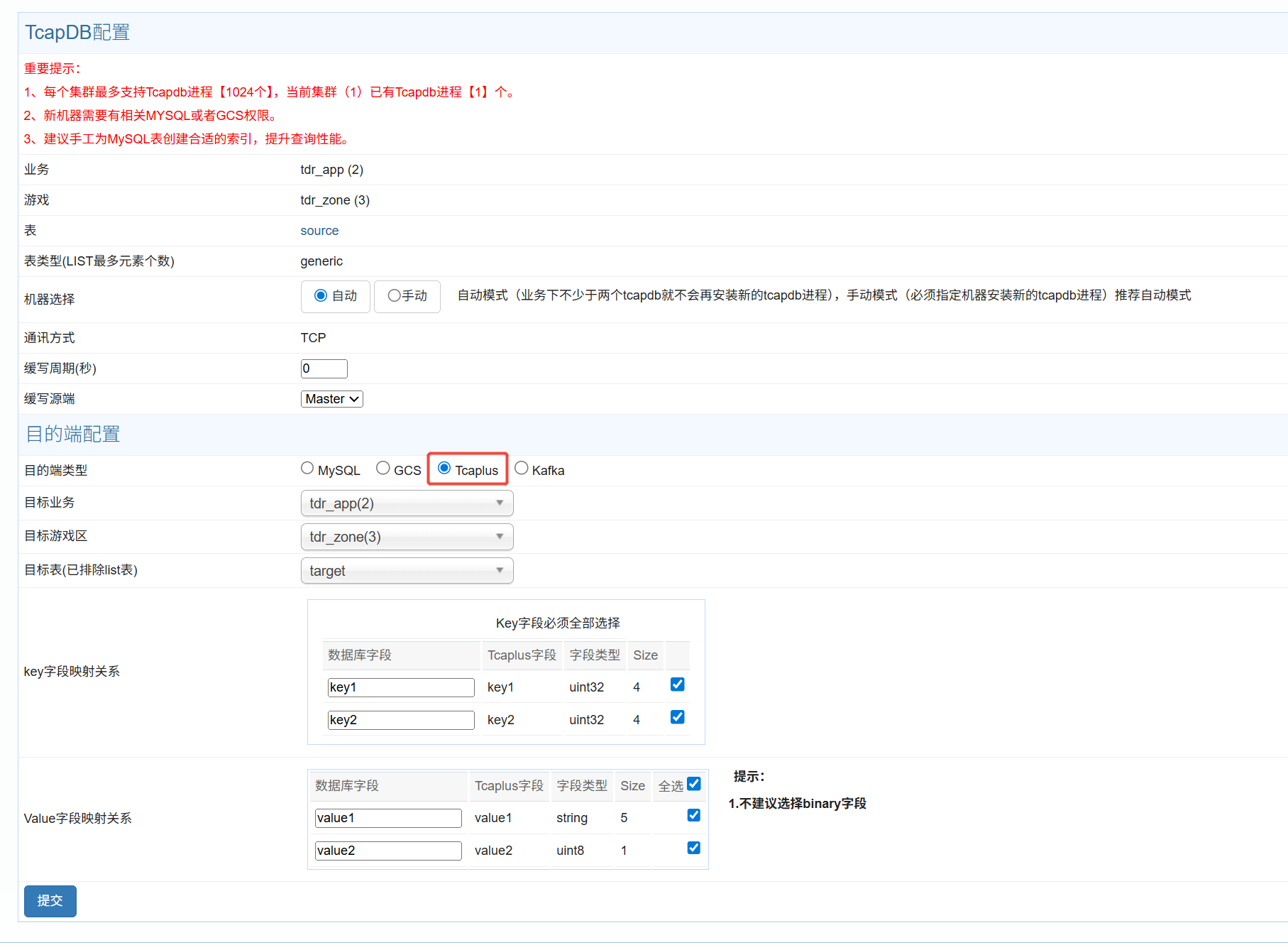
Task: Select Tcaplus as the destination type
Action: 444,469
